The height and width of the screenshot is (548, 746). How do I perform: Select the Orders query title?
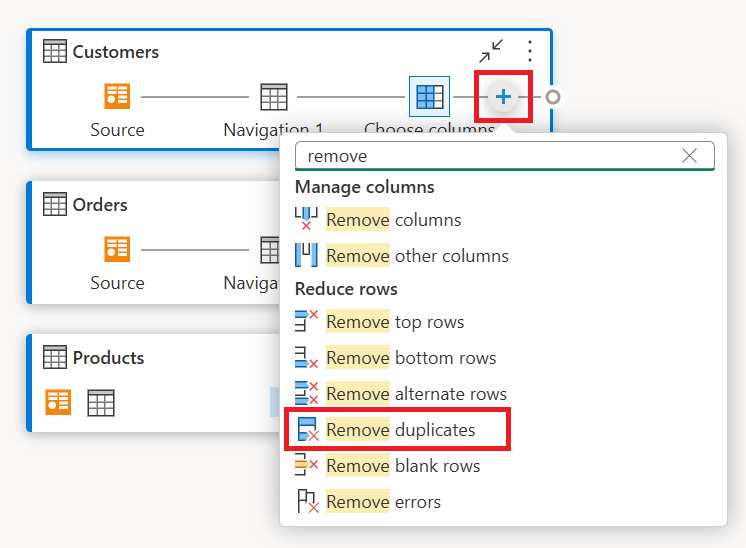click(100, 205)
